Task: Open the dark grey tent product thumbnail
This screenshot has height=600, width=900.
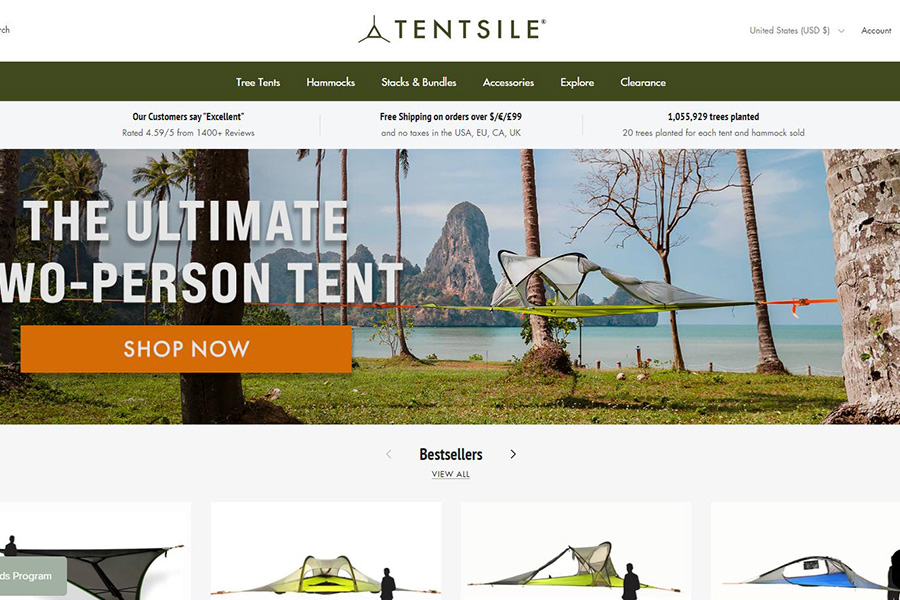Action: tap(95, 551)
